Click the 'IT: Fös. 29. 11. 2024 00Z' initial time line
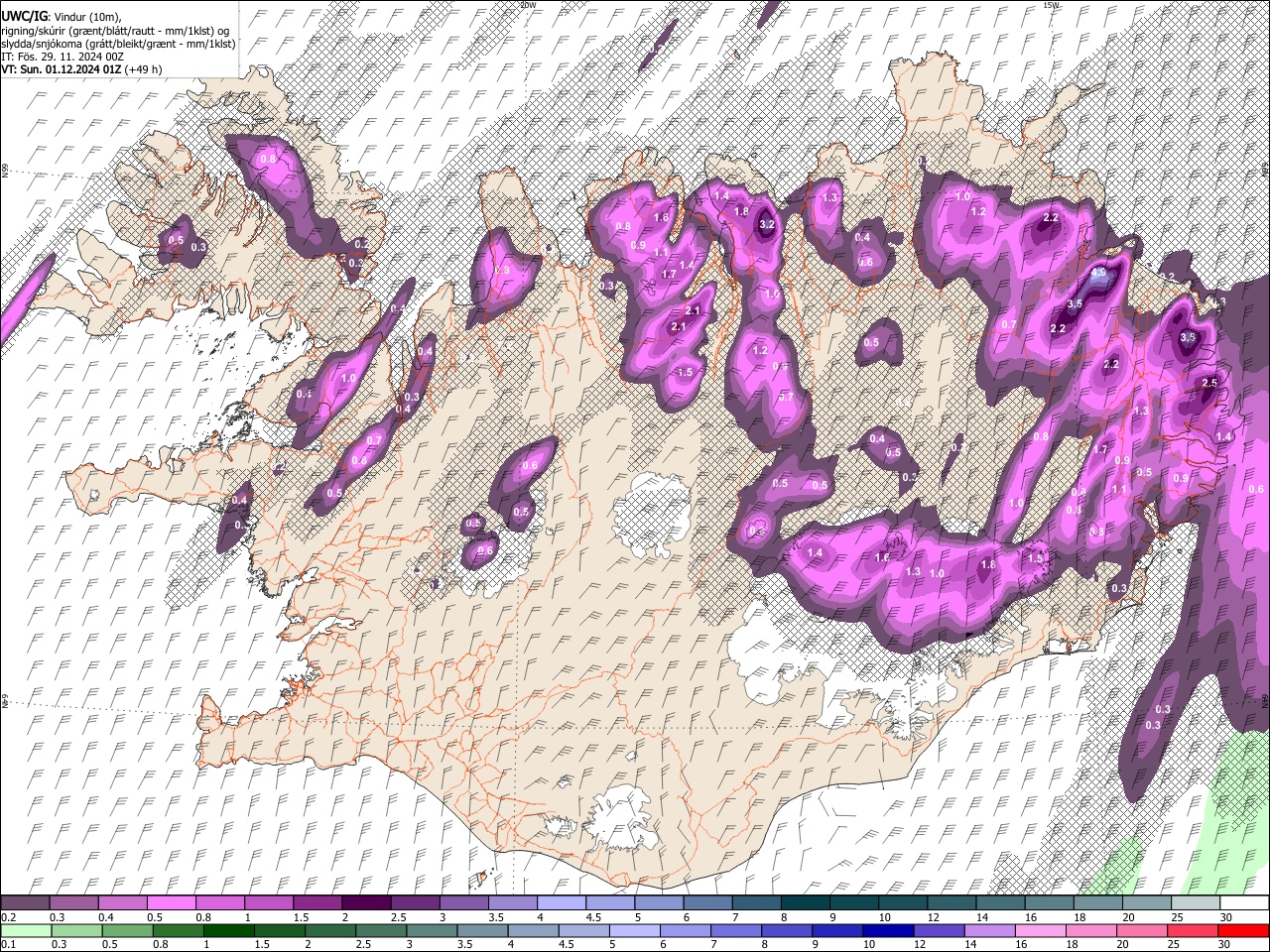The height and width of the screenshot is (952, 1270). [x=63, y=57]
